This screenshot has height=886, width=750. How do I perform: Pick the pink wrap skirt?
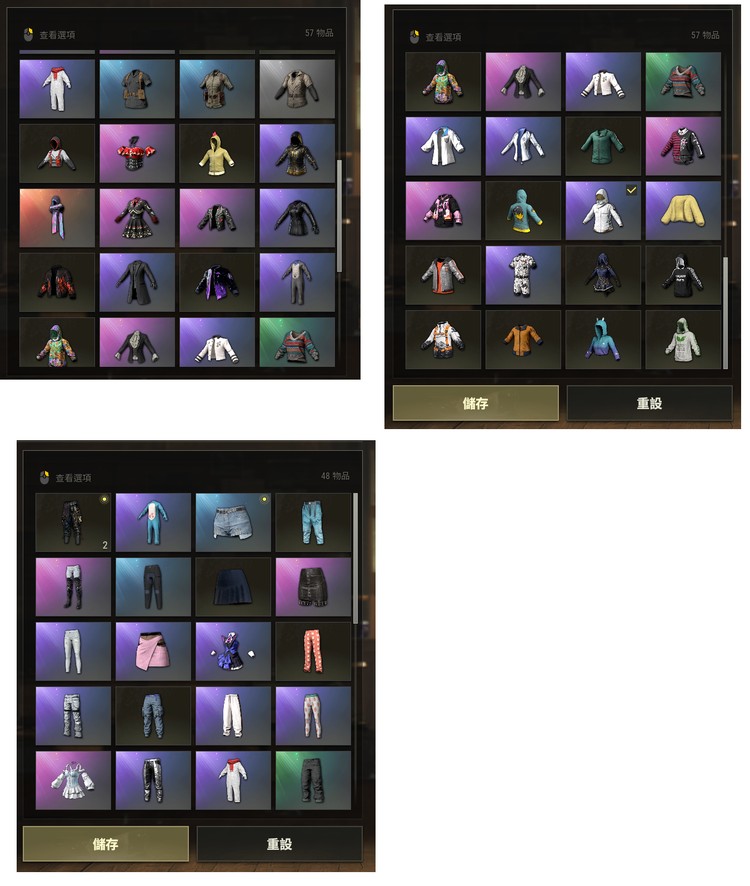coord(153,652)
